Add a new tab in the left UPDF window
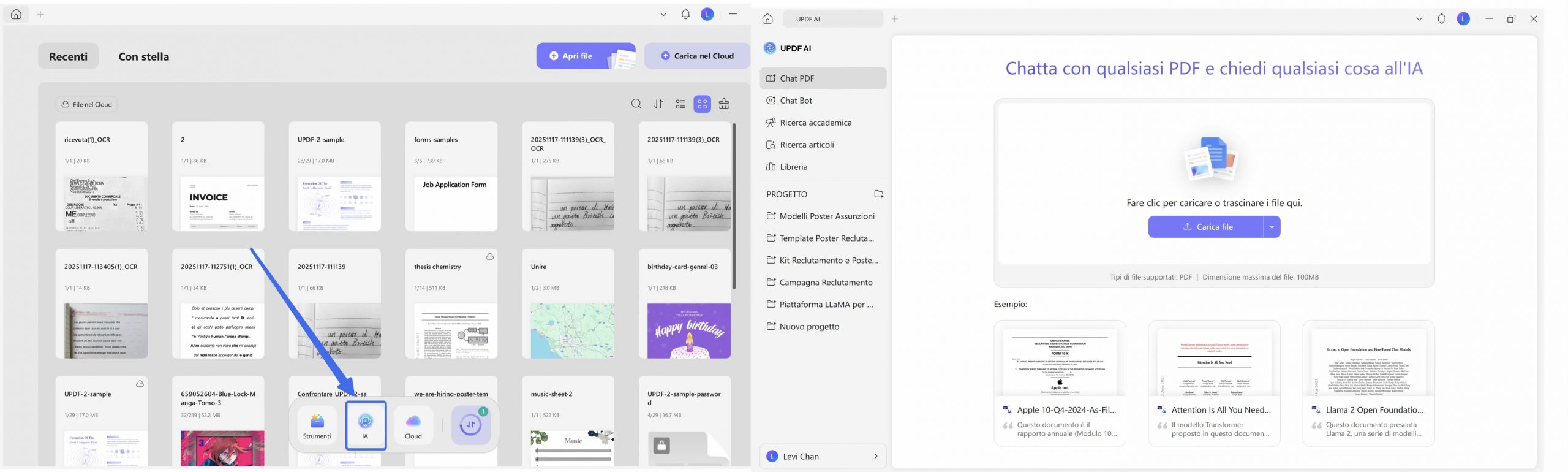Screen dimensions: 1568x472 [x=41, y=14]
